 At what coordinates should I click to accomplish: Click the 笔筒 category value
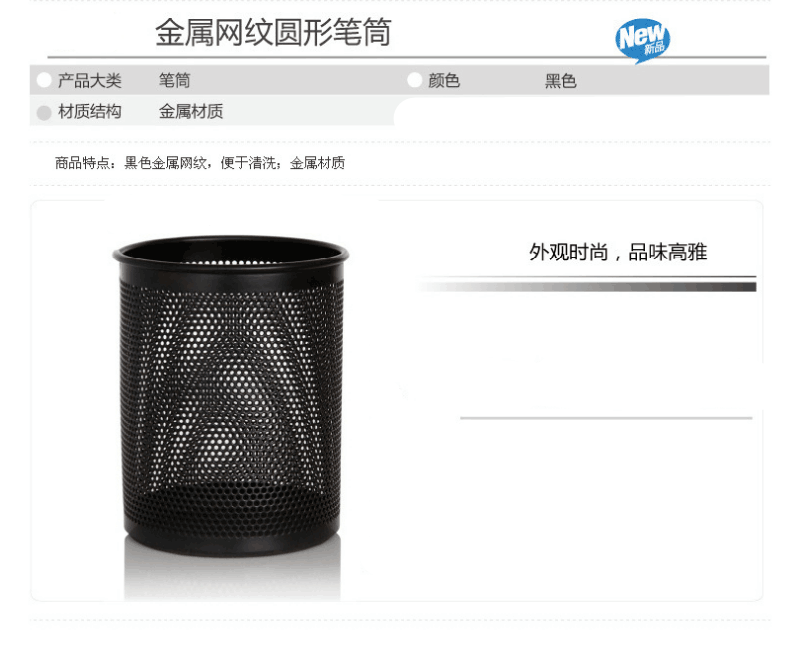pos(175,81)
